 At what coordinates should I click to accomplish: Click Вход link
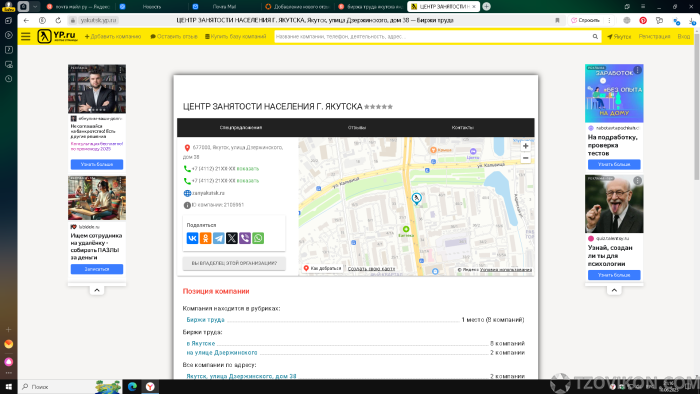tap(683, 37)
